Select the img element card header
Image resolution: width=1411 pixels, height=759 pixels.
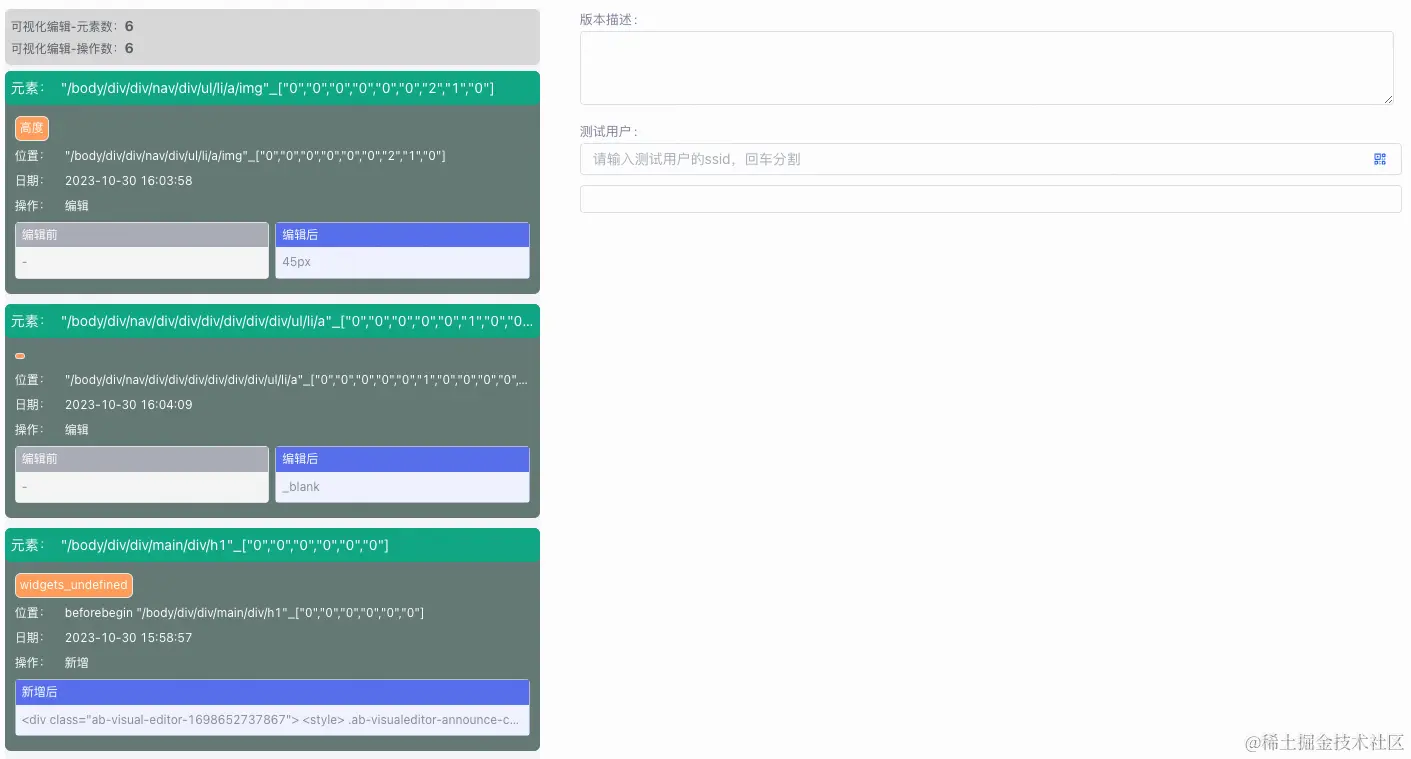click(x=272, y=88)
